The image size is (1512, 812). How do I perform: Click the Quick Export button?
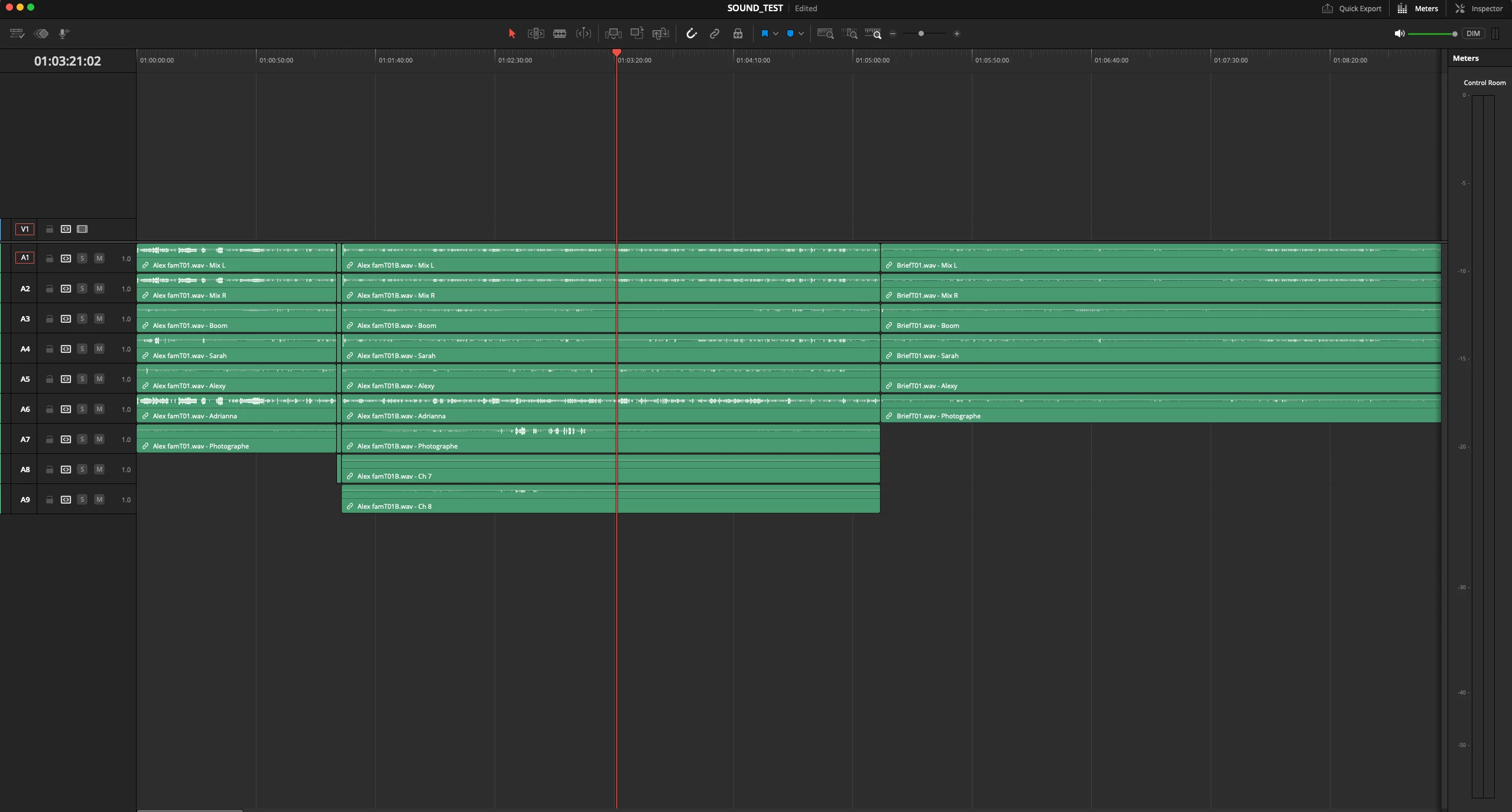(x=1352, y=8)
